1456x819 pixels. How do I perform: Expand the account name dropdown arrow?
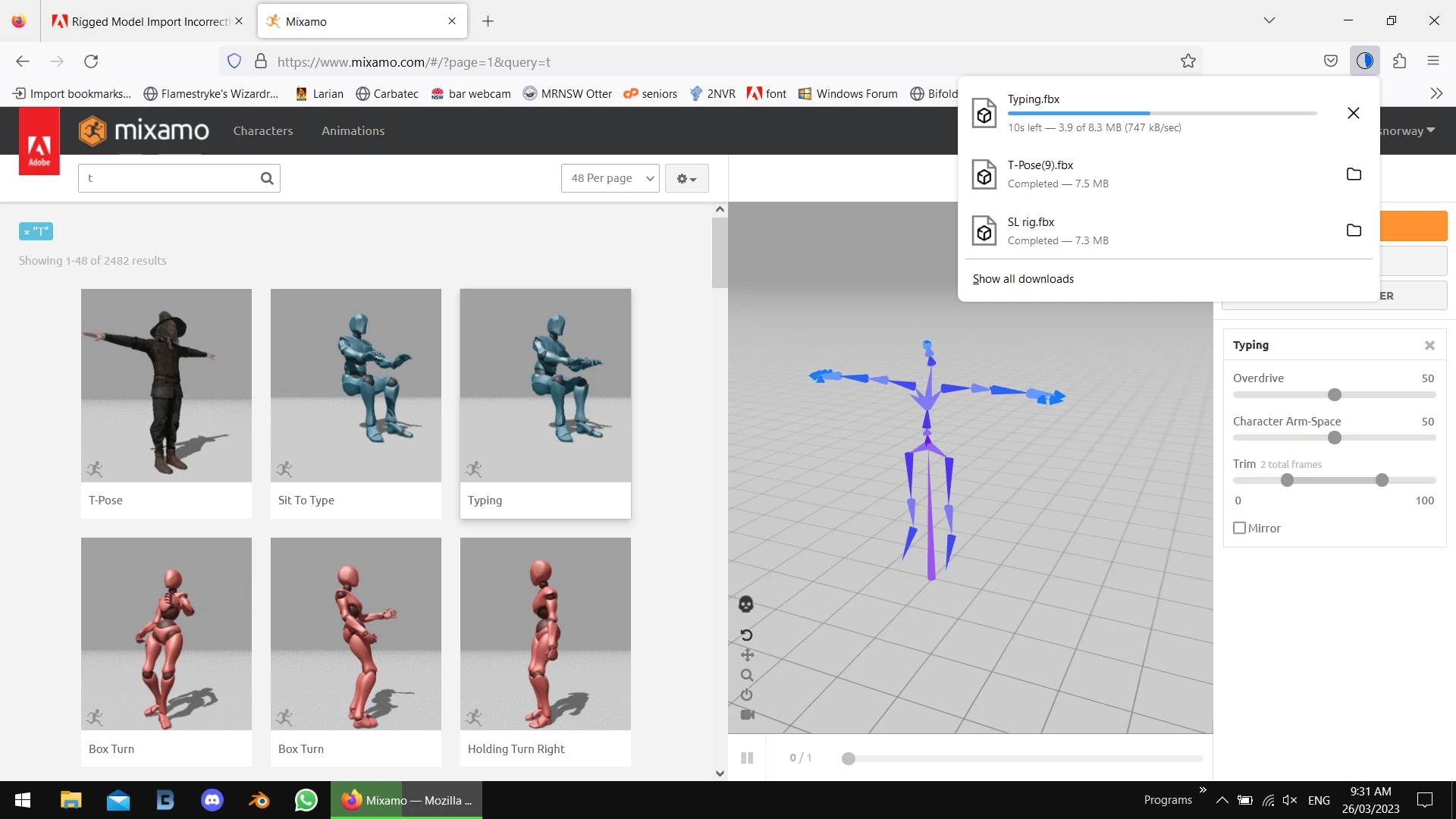pos(1430,130)
